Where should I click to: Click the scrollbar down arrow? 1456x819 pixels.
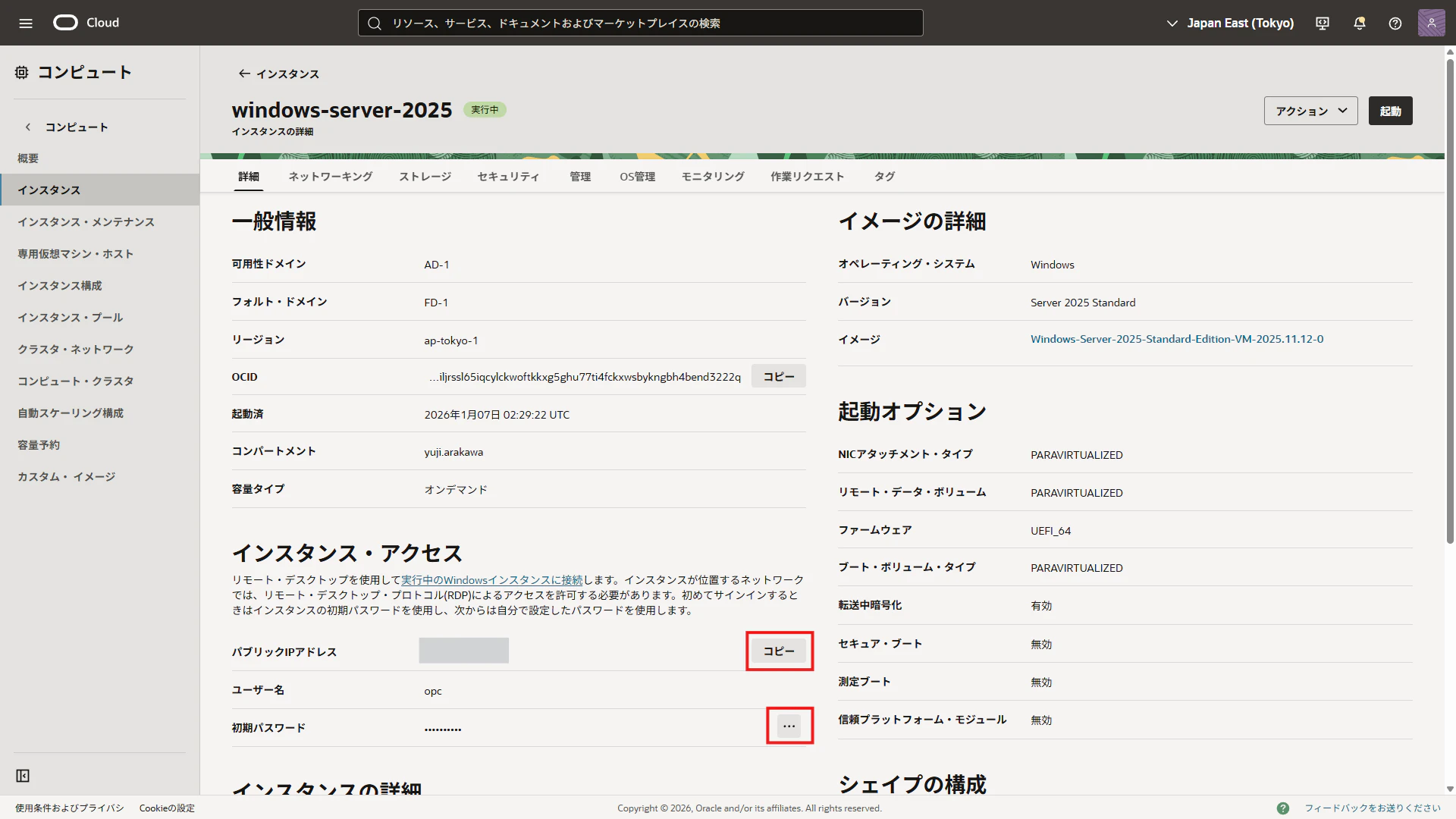1450,789
